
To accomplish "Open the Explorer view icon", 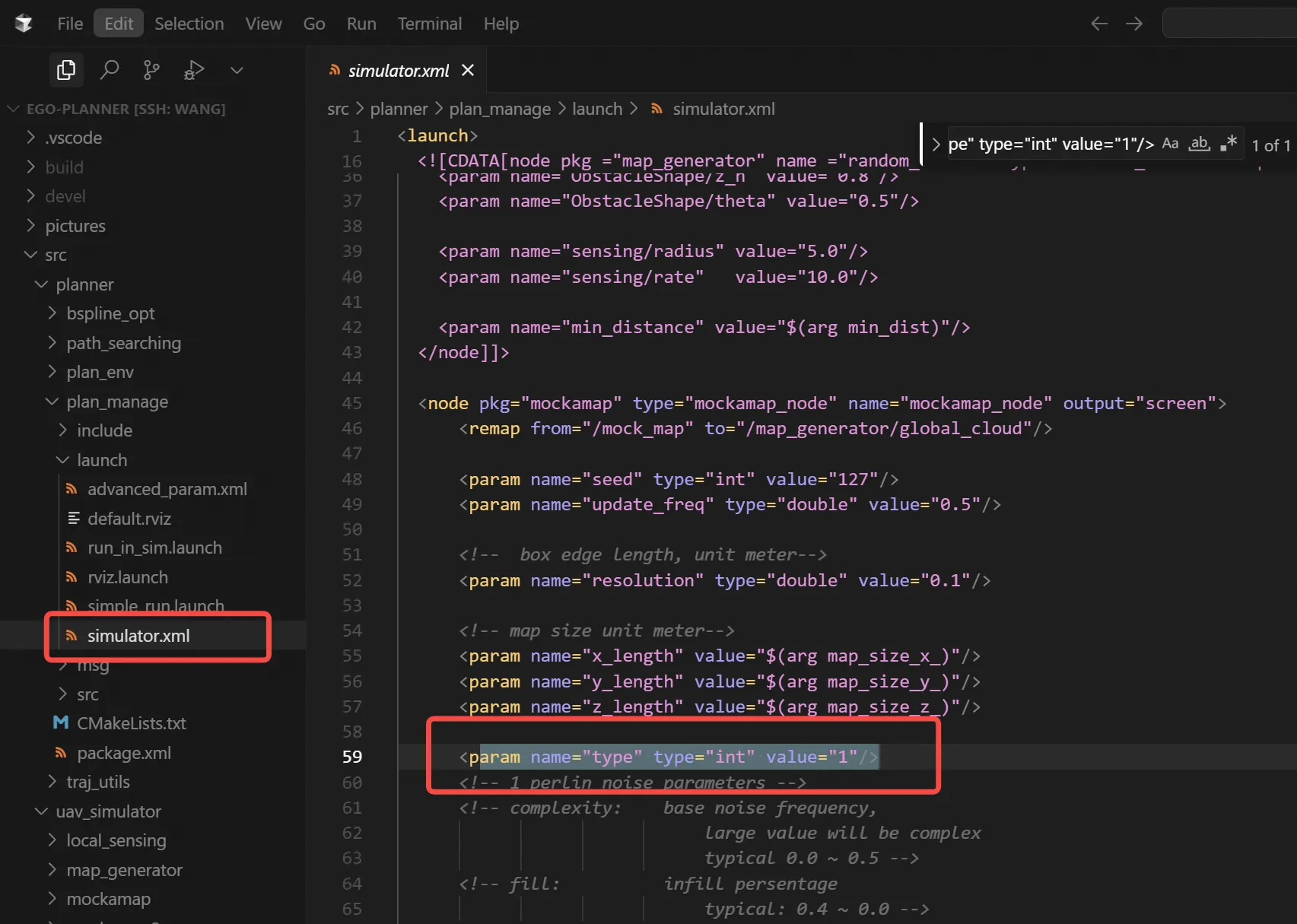I will point(66,70).
